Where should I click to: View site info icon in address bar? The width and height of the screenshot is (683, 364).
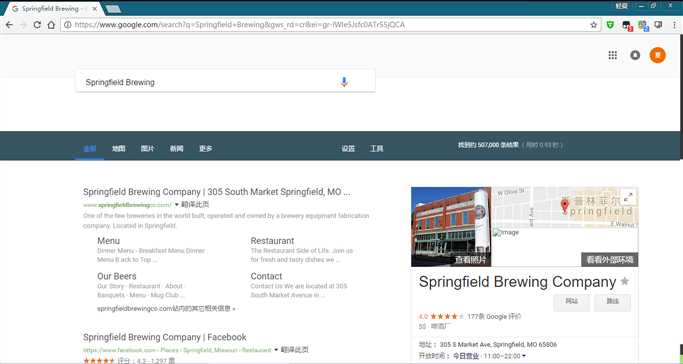68,25
